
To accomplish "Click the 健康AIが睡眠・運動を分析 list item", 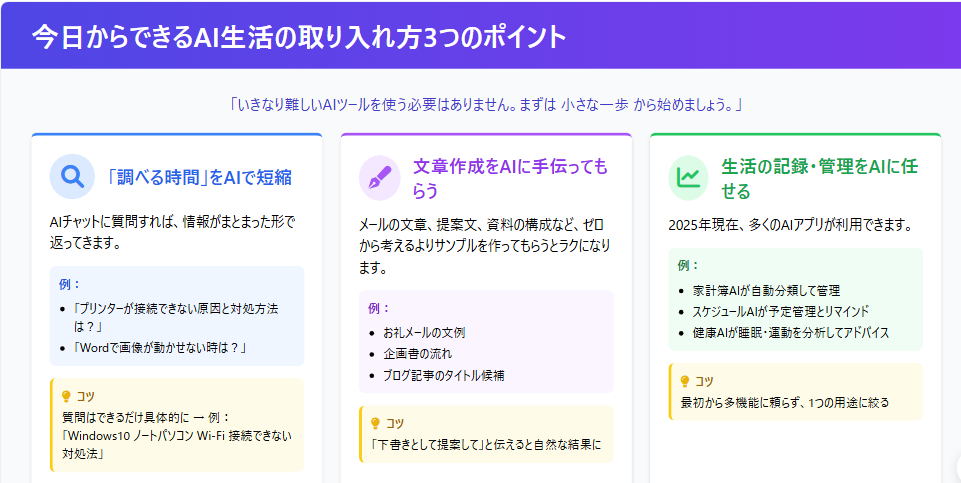I will 789,332.
